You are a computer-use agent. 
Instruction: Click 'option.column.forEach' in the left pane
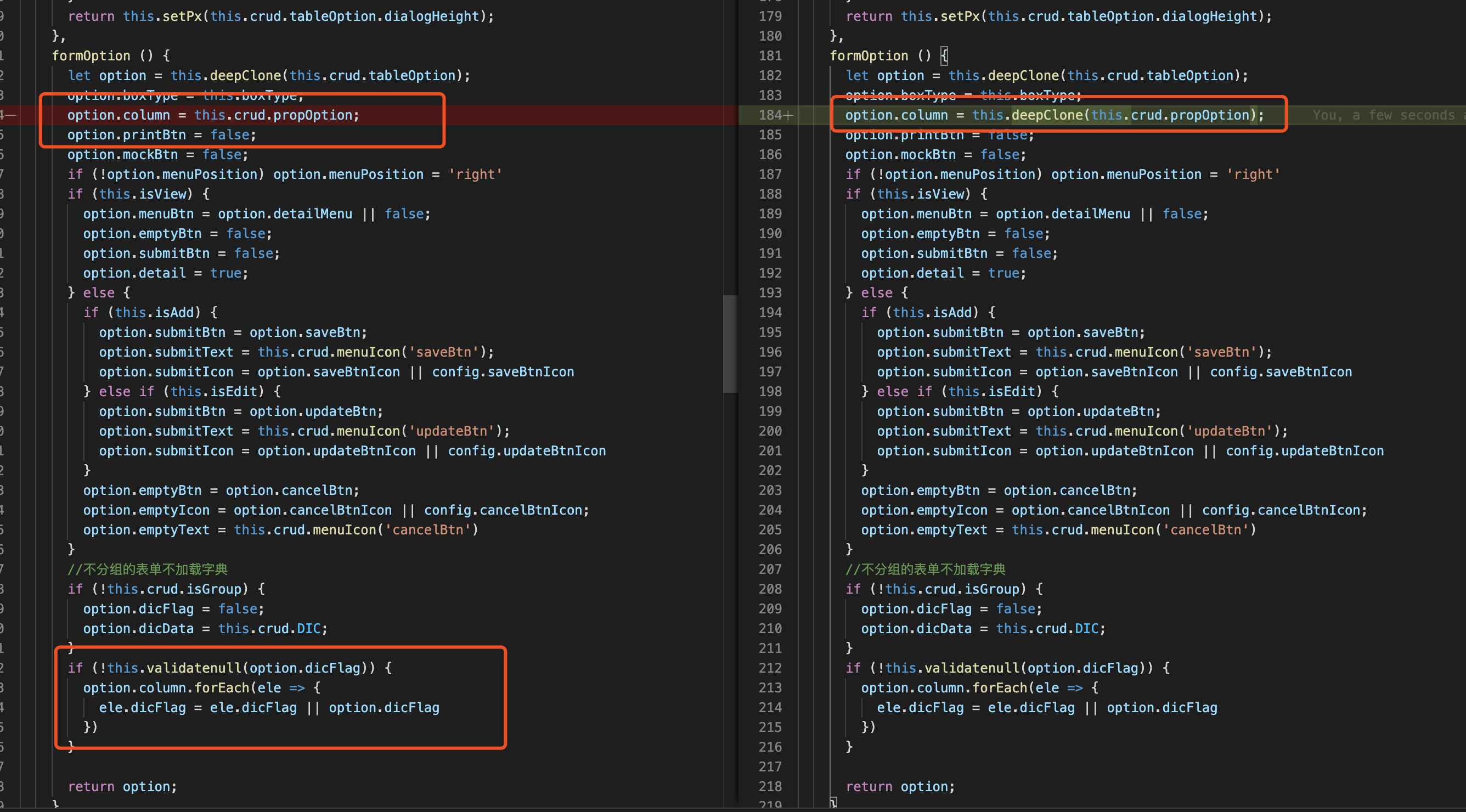pos(166,688)
